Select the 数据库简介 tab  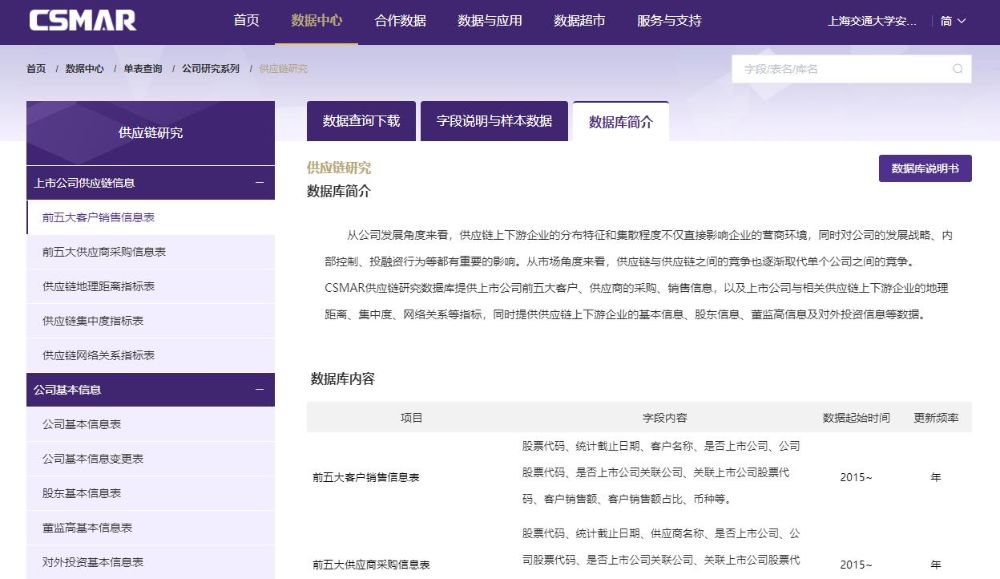[x=621, y=121]
